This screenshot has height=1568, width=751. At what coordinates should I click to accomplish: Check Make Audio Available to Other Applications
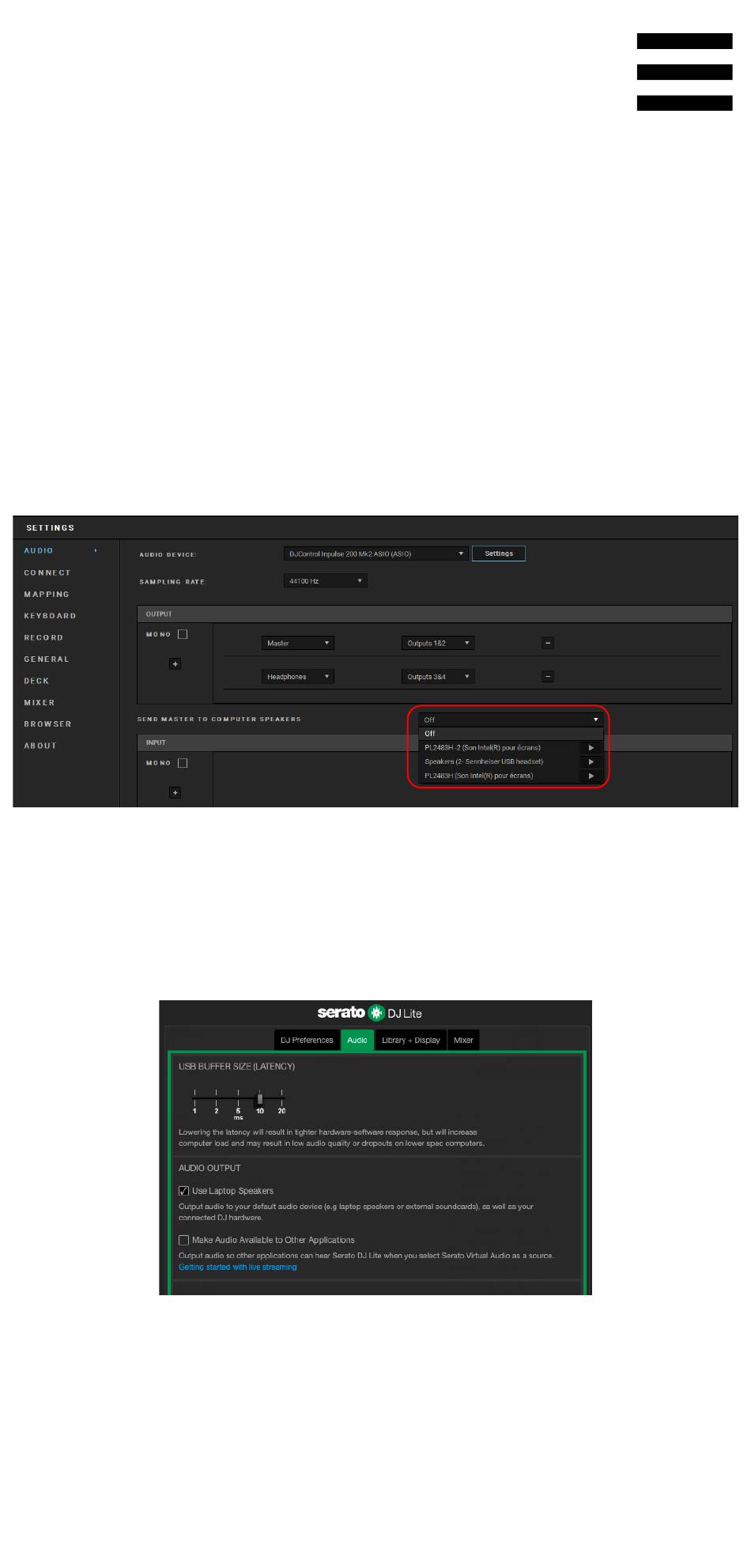pyautogui.click(x=184, y=1240)
